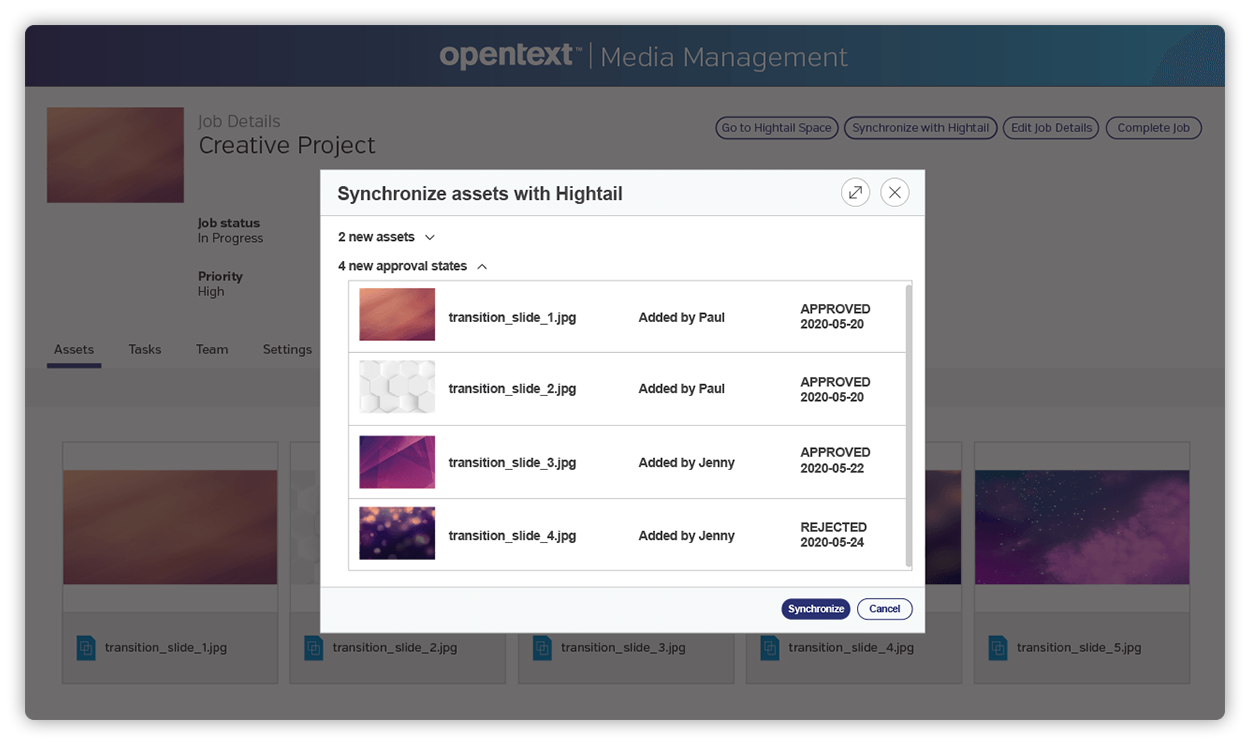Collapse the 4 new approval states section
Viewport: 1250px width, 745px height.
(x=412, y=266)
